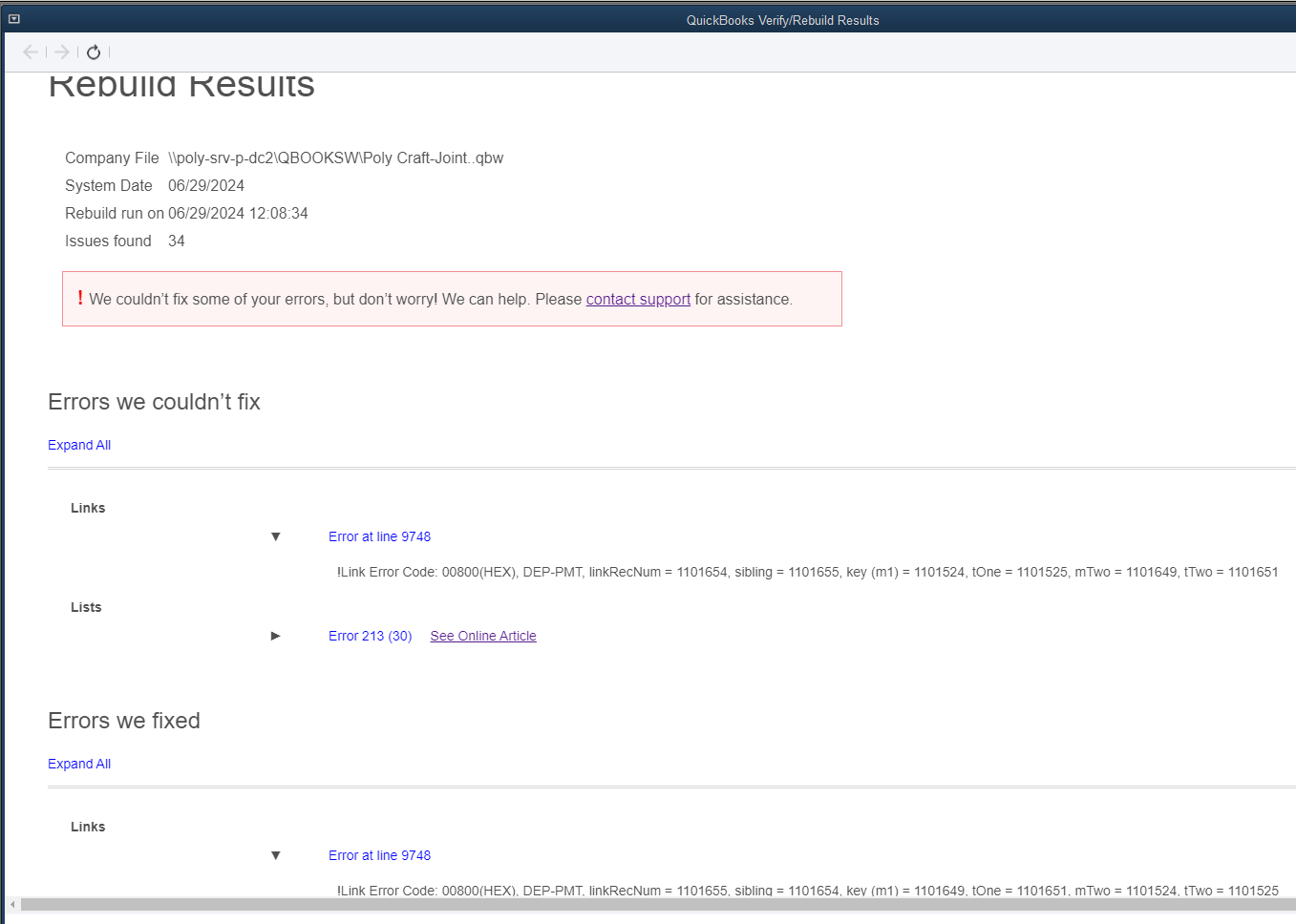The width and height of the screenshot is (1296, 924).
Task: Collapse the fixed Error at line 9748 triangle
Action: tap(276, 855)
